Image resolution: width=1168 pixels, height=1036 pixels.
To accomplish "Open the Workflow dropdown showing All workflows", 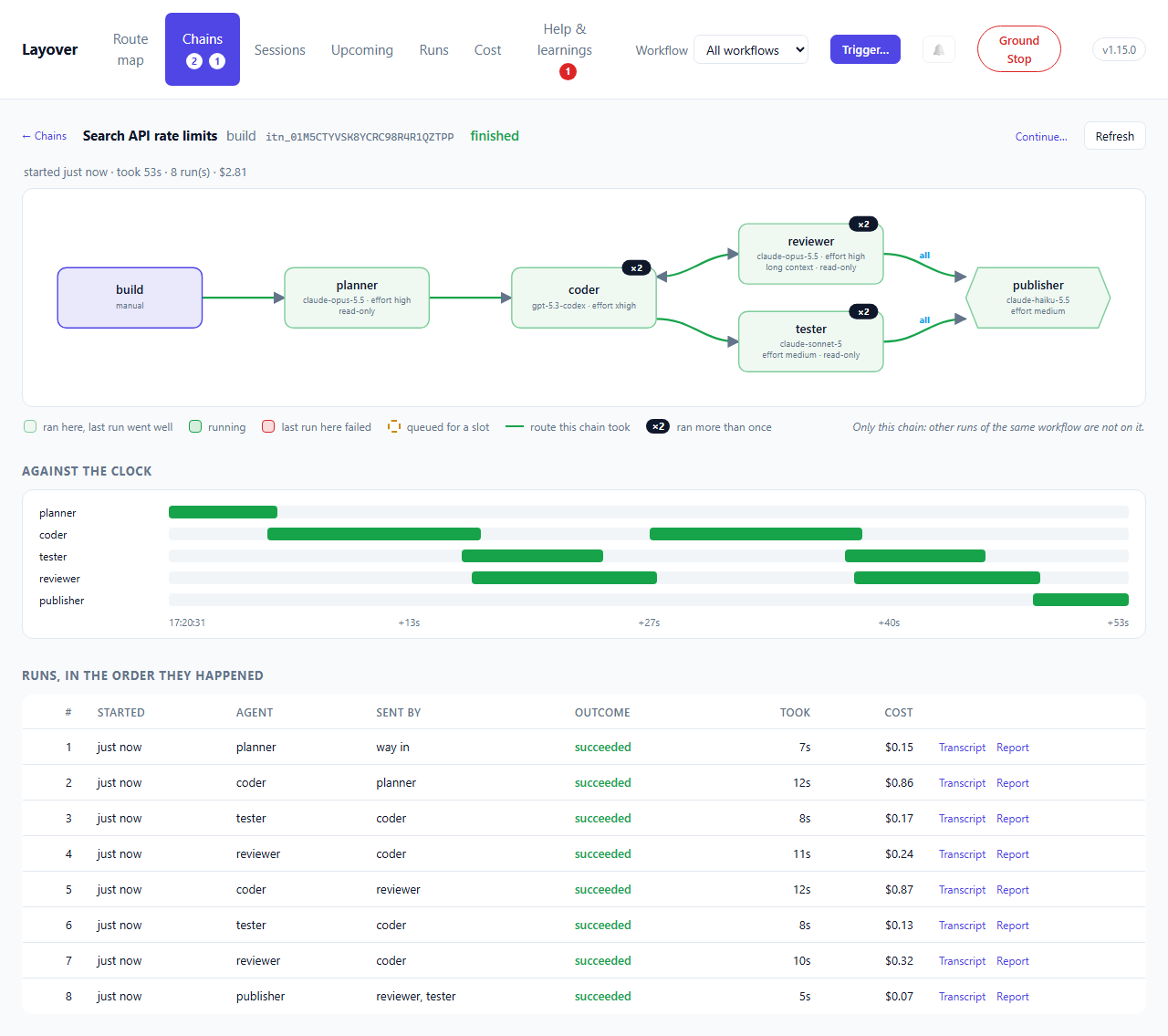I will tap(751, 50).
